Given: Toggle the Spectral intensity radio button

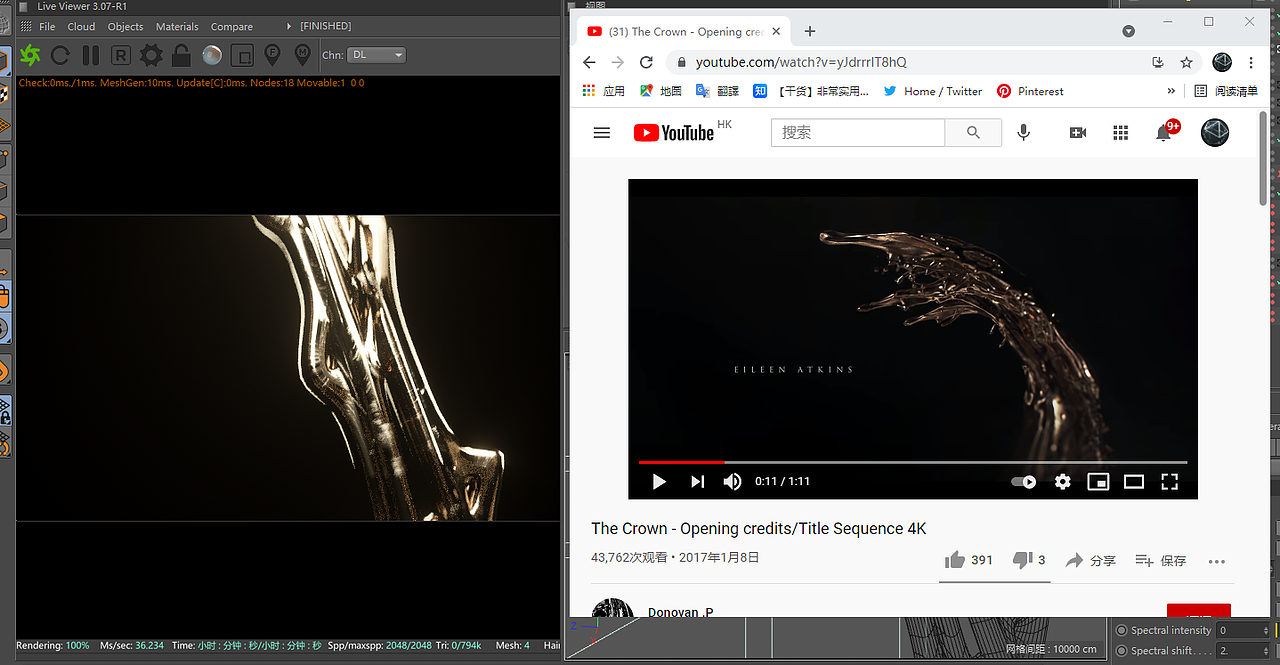Looking at the screenshot, I should pos(1121,631).
